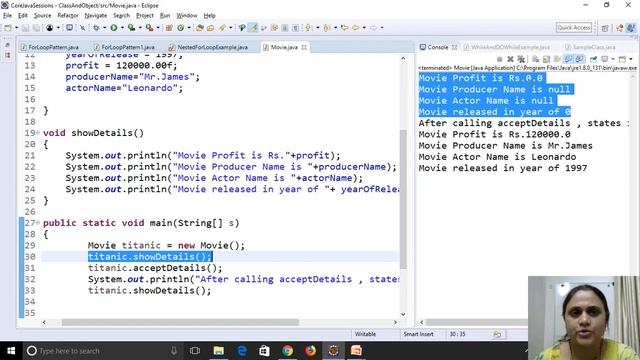Viewport: 640px width, 360px height.
Task: Switch to the Java EE perspective icon
Action: (x=620, y=28)
